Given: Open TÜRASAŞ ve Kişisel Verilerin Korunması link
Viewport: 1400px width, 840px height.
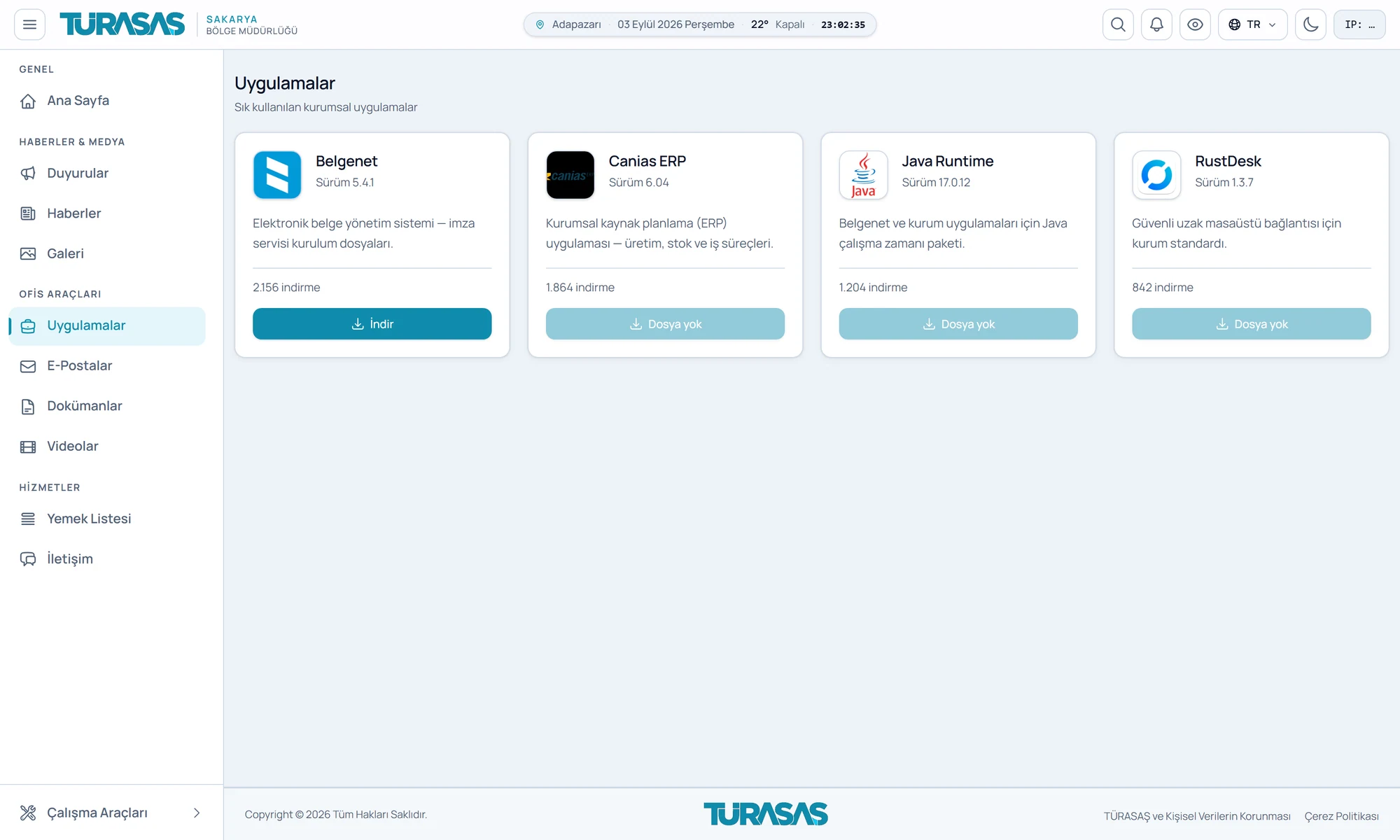Looking at the screenshot, I should tap(1197, 816).
